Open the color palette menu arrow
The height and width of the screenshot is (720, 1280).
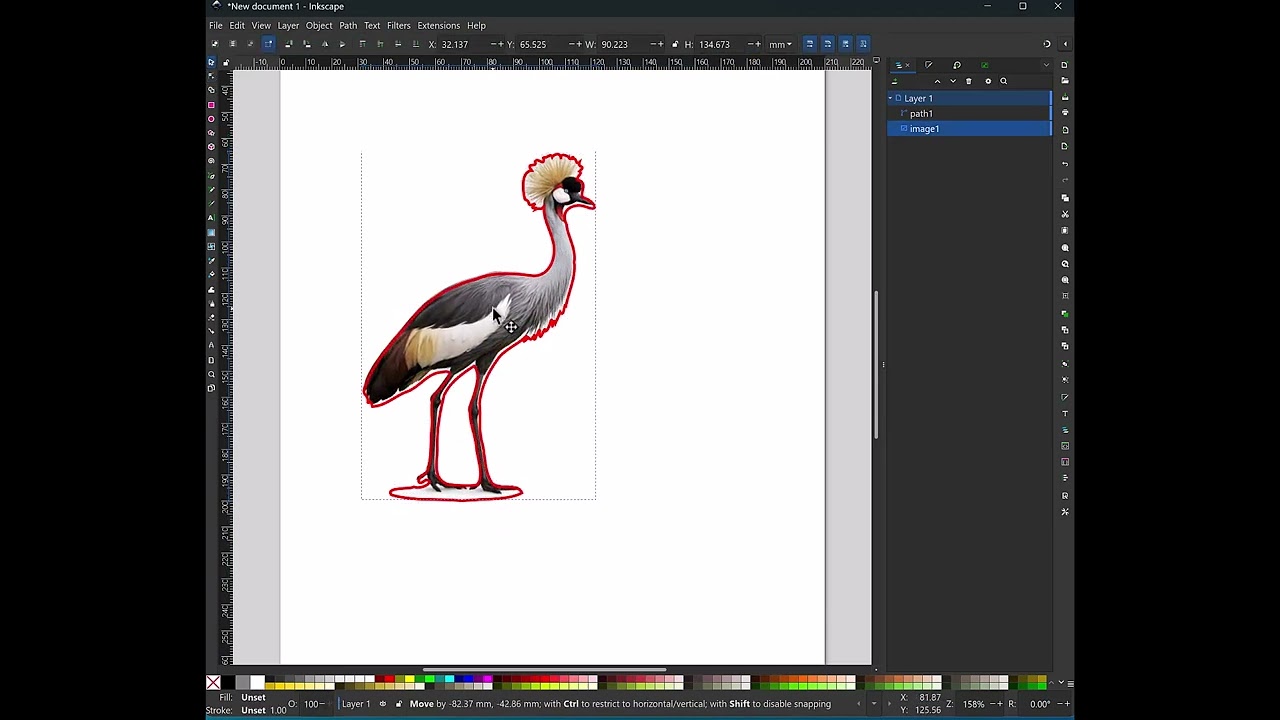1070,683
